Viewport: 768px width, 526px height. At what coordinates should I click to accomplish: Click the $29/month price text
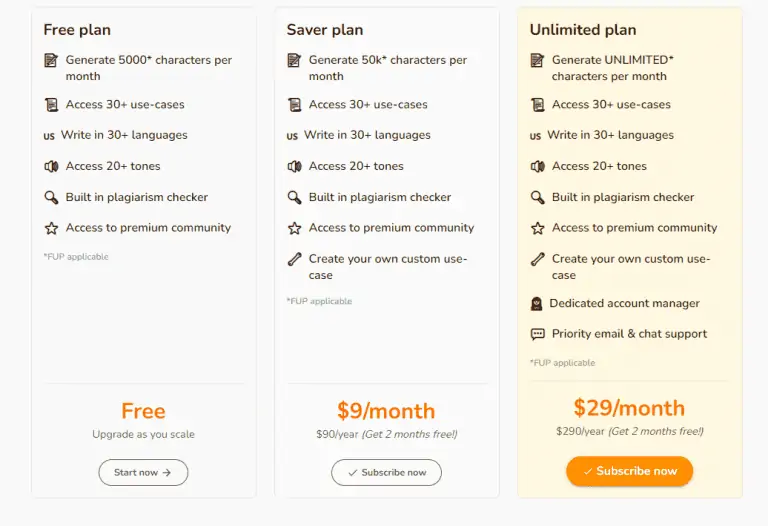click(629, 408)
